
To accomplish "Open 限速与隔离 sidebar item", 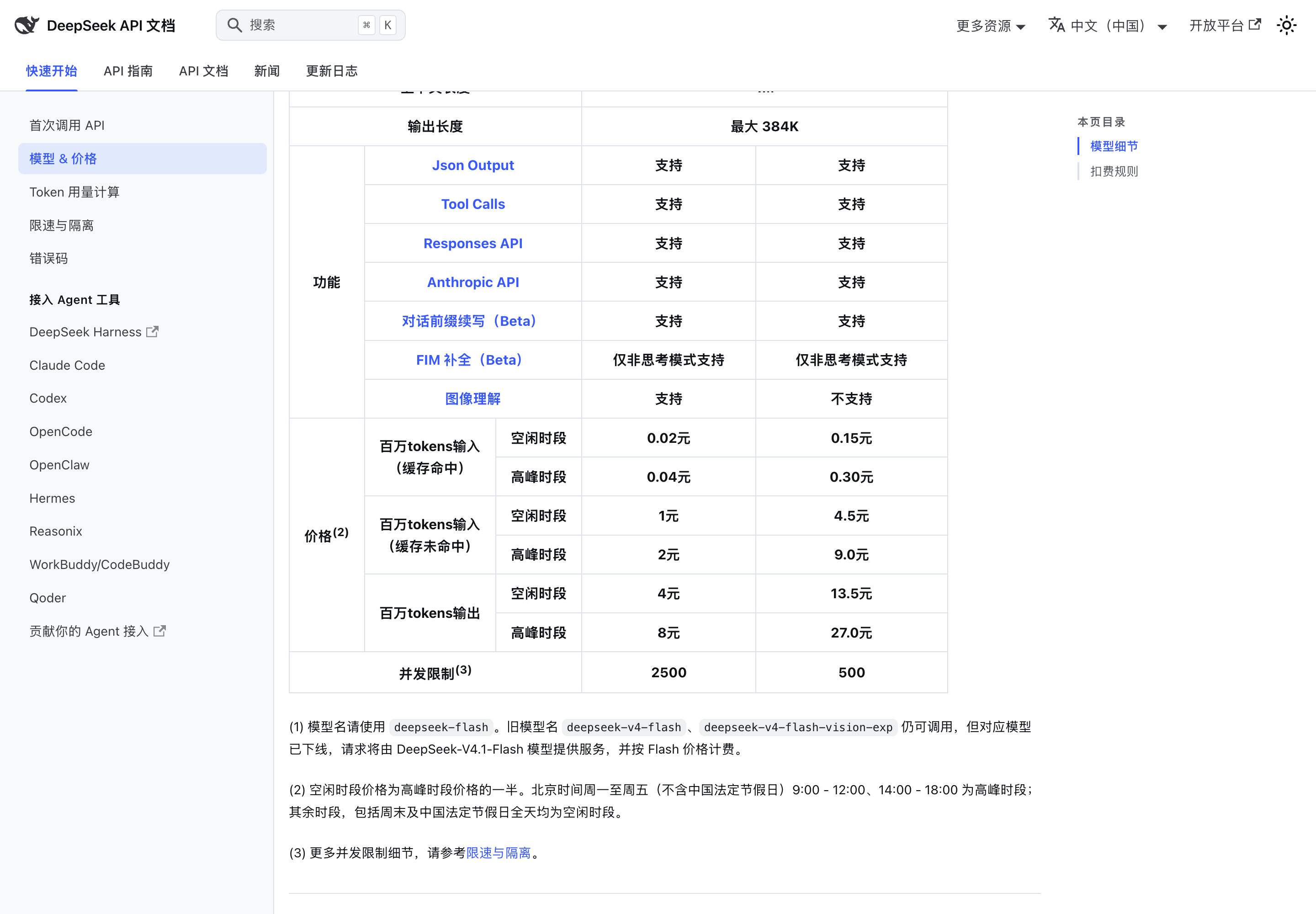I will pyautogui.click(x=143, y=225).
